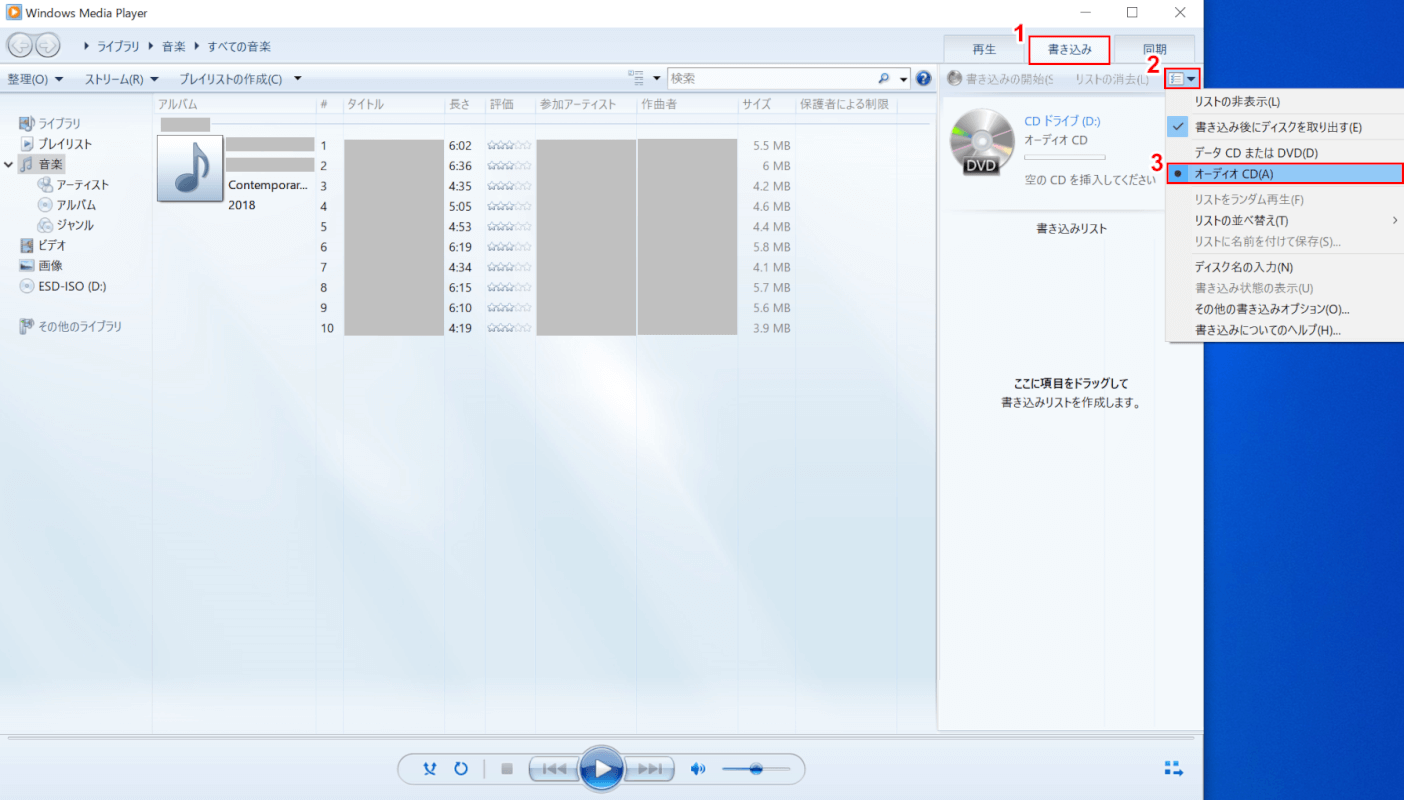Screen dimensions: 1404x800
Task: Toggle 書き込み後にディスクを取り出す(E)
Action: (x=1285, y=127)
